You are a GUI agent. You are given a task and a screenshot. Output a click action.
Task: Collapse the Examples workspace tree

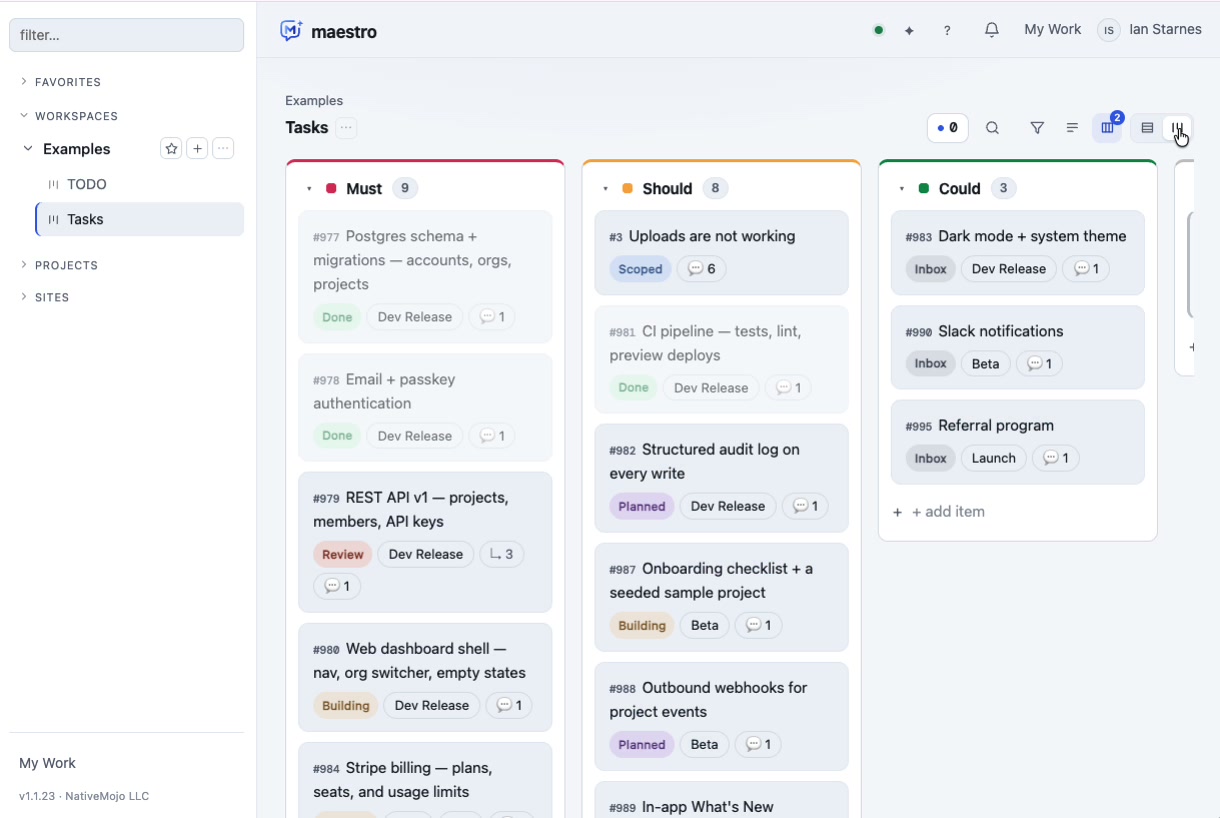[28, 149]
